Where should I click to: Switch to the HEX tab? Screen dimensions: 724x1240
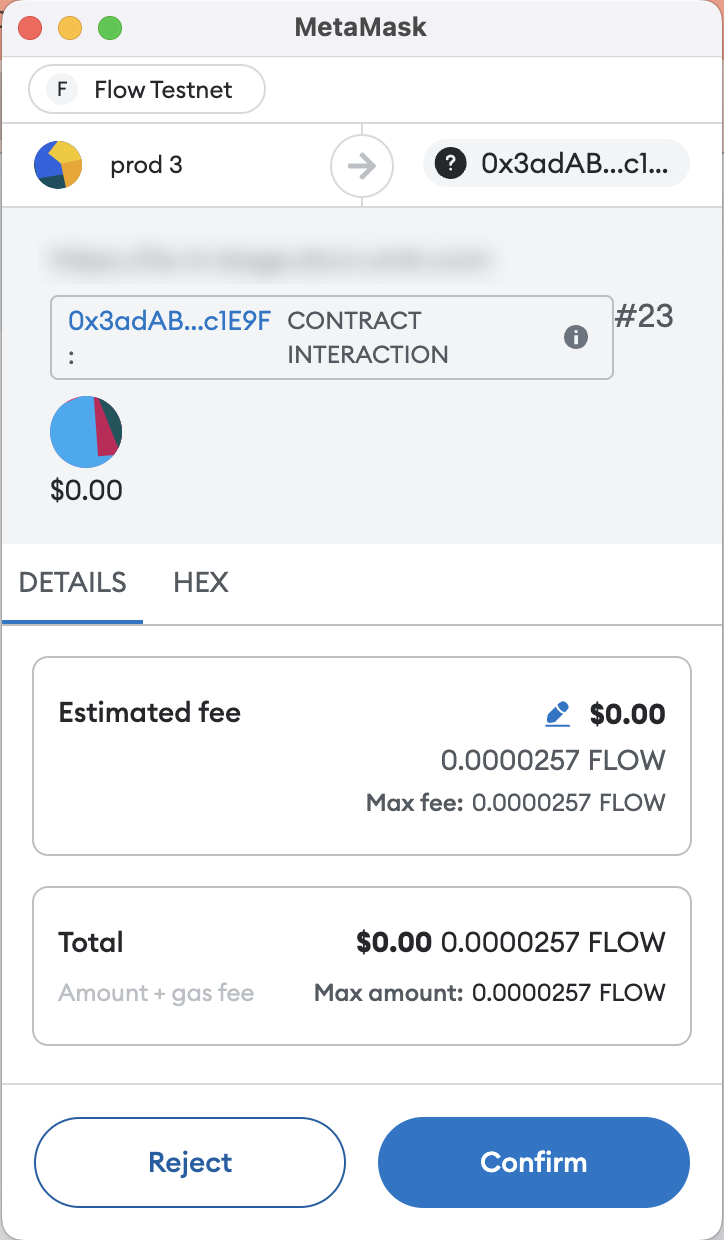pyautogui.click(x=201, y=583)
